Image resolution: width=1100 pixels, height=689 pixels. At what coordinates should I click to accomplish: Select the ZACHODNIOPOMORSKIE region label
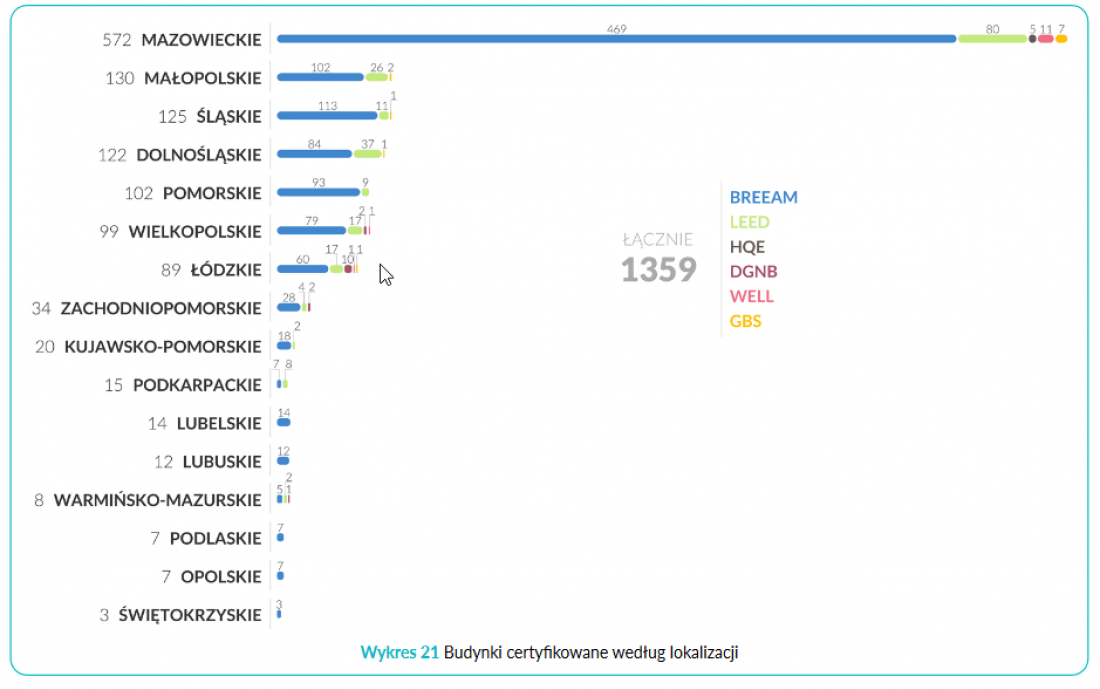161,308
